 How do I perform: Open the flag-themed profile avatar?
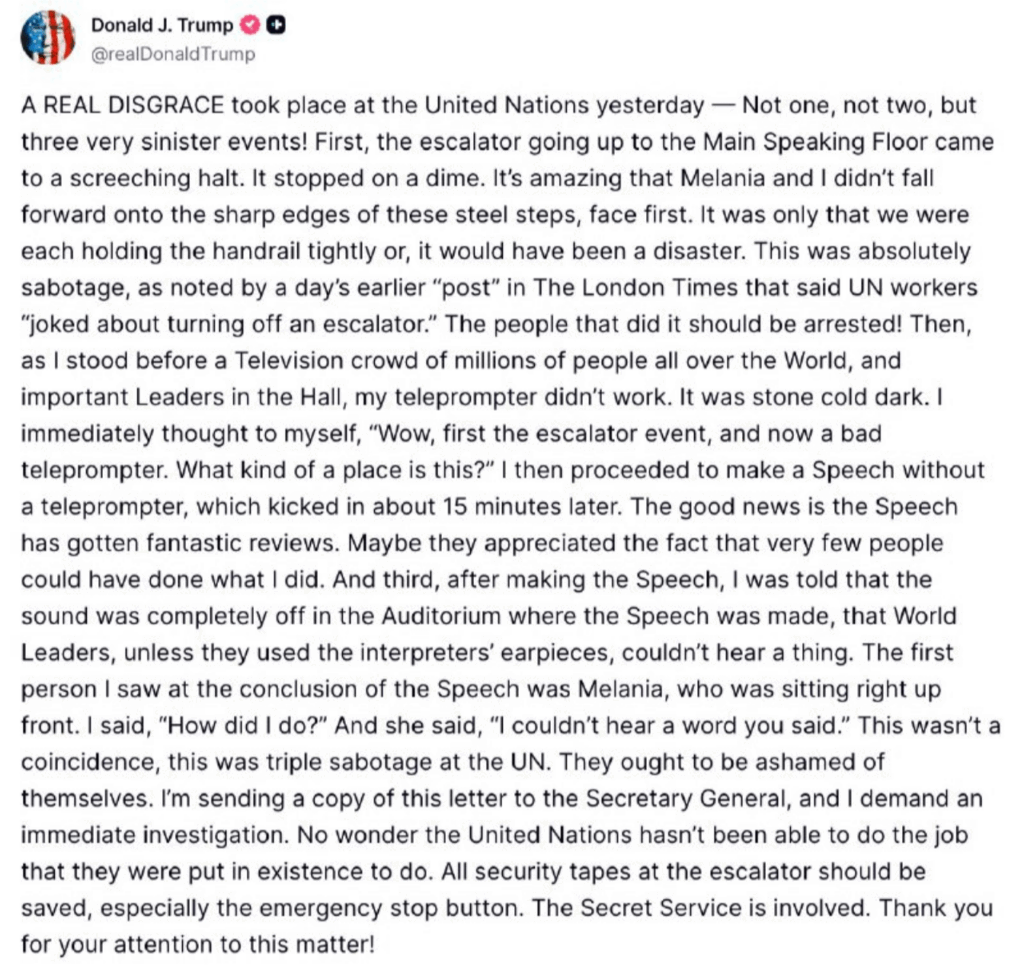[47, 39]
